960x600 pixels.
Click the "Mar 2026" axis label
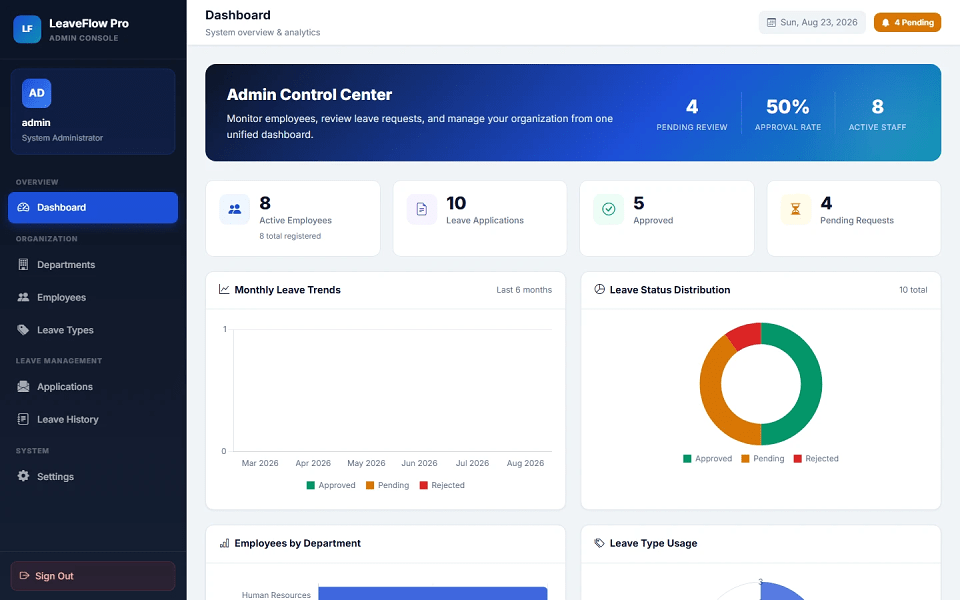[260, 463]
